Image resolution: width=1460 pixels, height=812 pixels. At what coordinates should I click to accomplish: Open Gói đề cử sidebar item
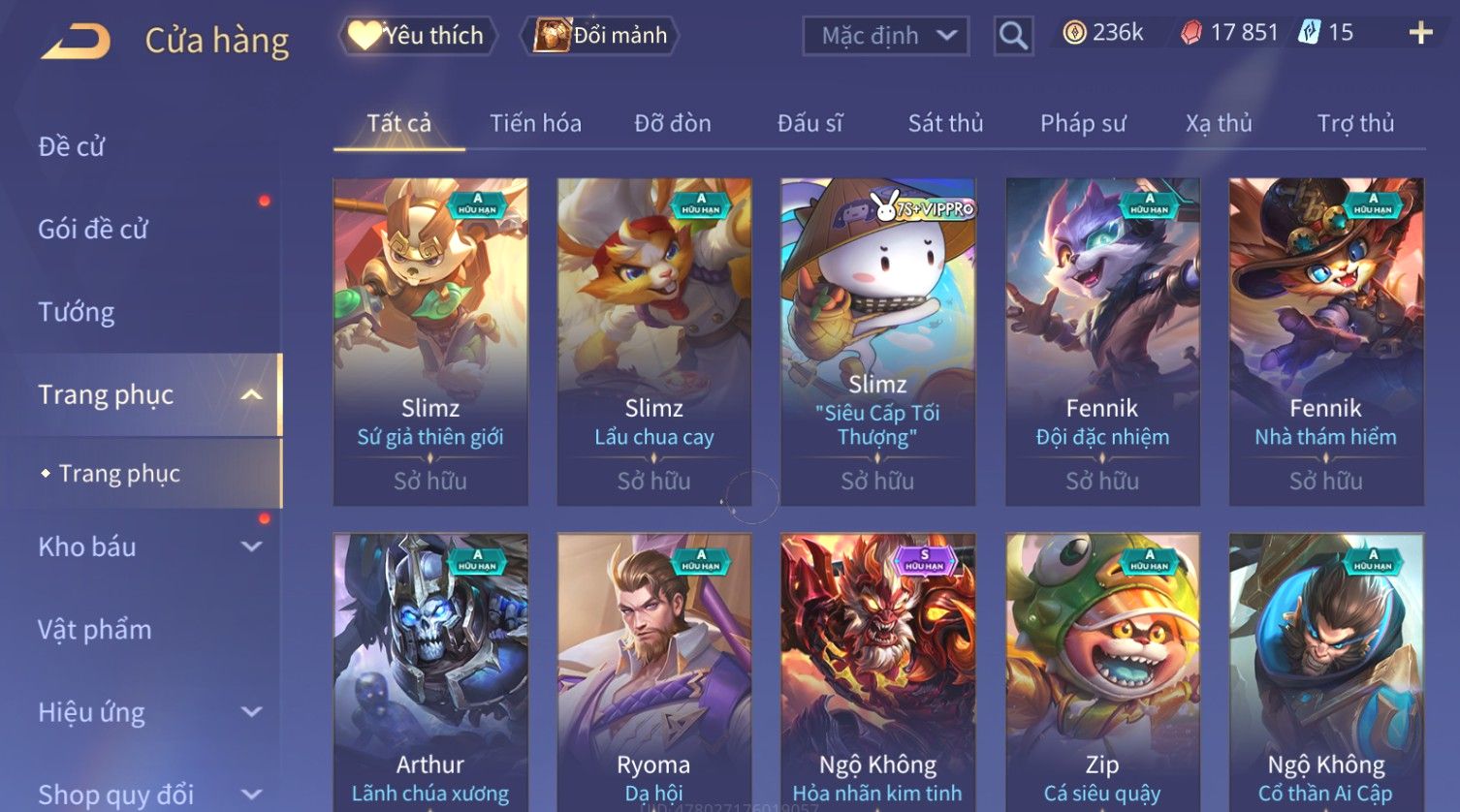point(93,230)
